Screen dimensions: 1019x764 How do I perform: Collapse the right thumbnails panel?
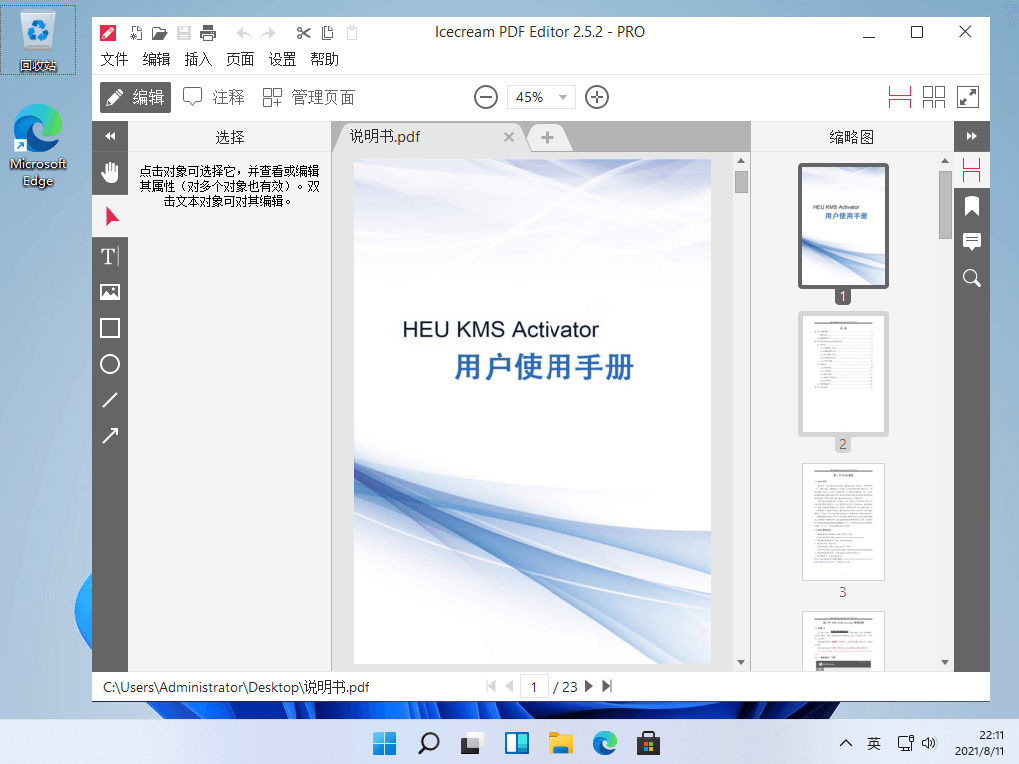coord(971,137)
